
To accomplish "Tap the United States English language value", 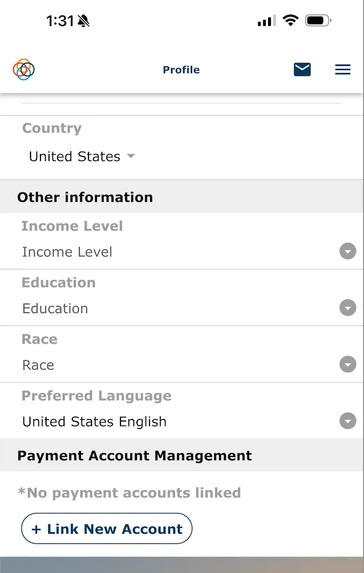I will [94, 422].
